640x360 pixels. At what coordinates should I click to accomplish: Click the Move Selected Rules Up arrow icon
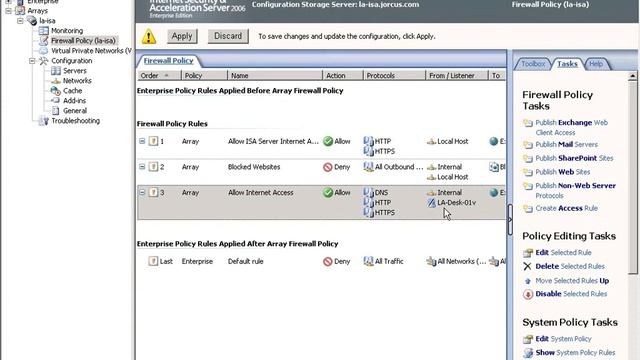click(x=528, y=281)
